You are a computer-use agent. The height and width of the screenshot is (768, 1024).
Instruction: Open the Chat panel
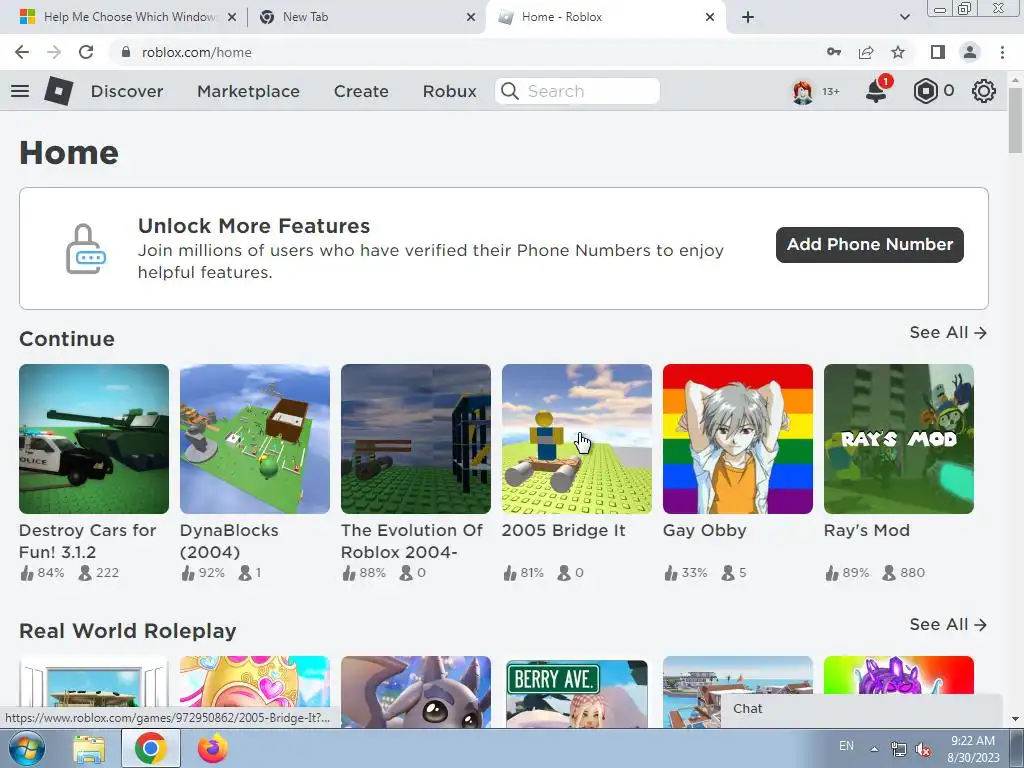[861, 709]
